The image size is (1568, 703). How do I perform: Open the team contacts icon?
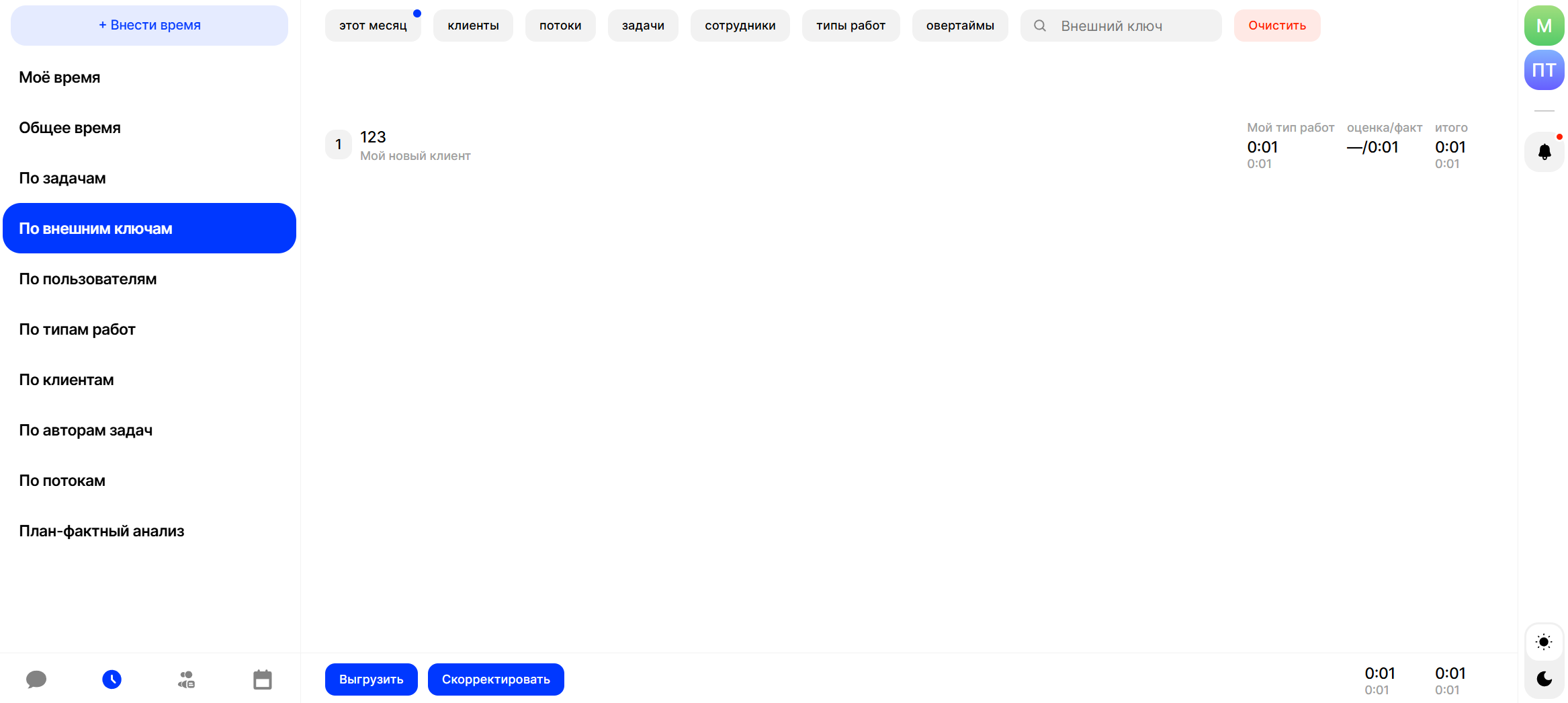click(x=187, y=679)
